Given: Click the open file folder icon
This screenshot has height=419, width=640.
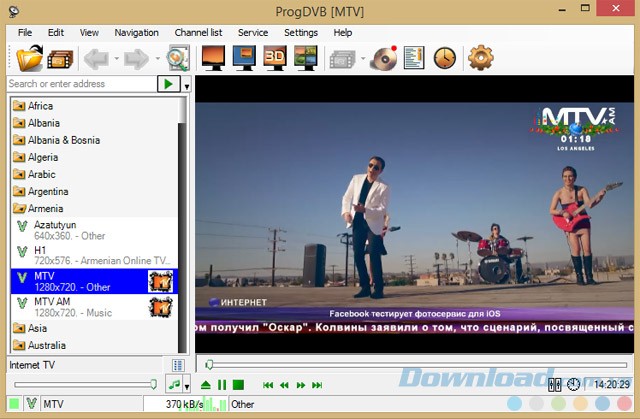Looking at the screenshot, I should tap(28, 59).
